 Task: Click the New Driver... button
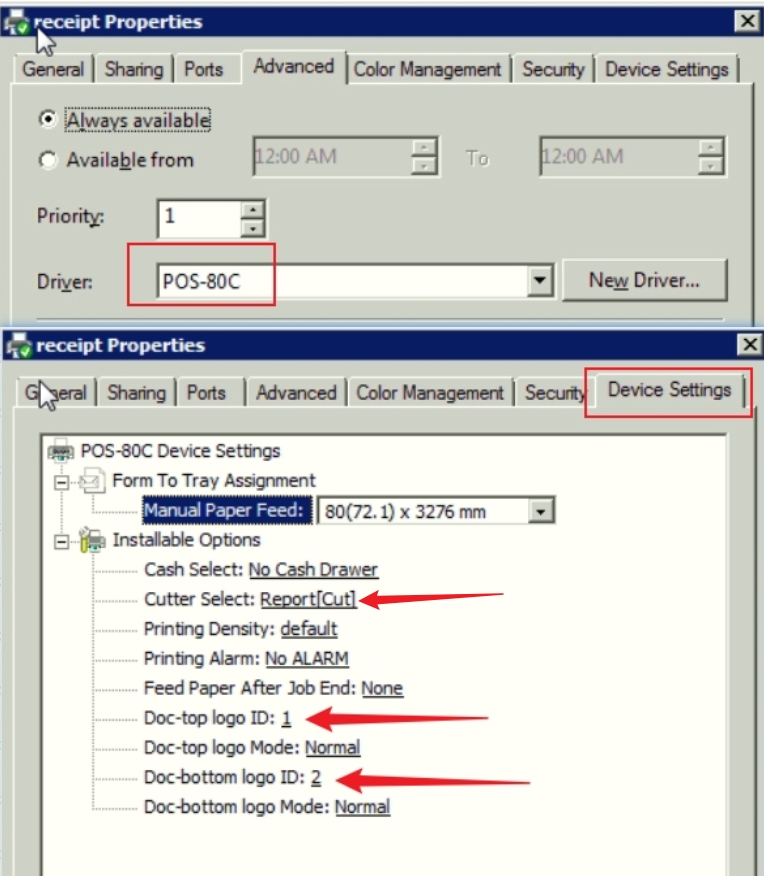[644, 280]
